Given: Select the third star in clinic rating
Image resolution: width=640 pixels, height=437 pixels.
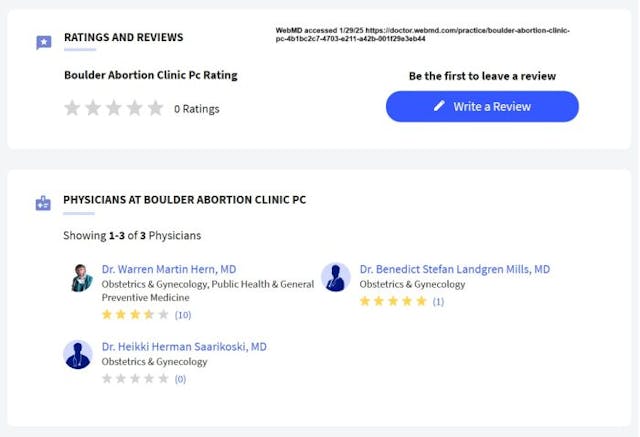Looking at the screenshot, I should [114, 108].
